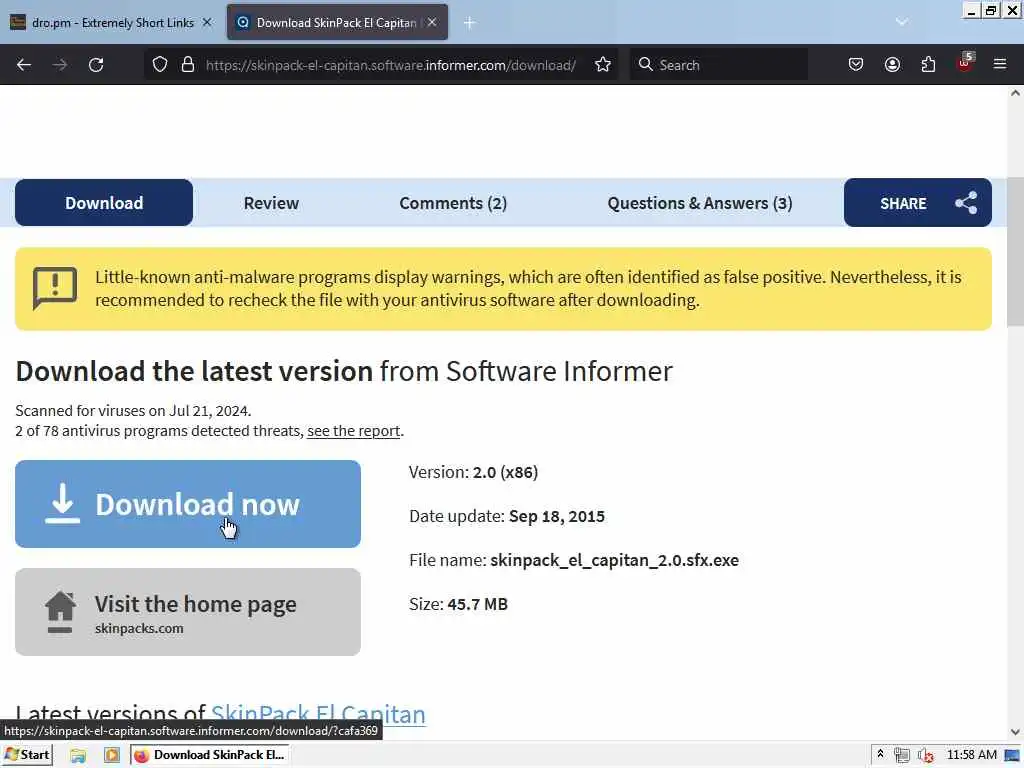Screen dimensions: 1024x768
Task: Open the Firefox account icon
Action: pyautogui.click(x=892, y=65)
